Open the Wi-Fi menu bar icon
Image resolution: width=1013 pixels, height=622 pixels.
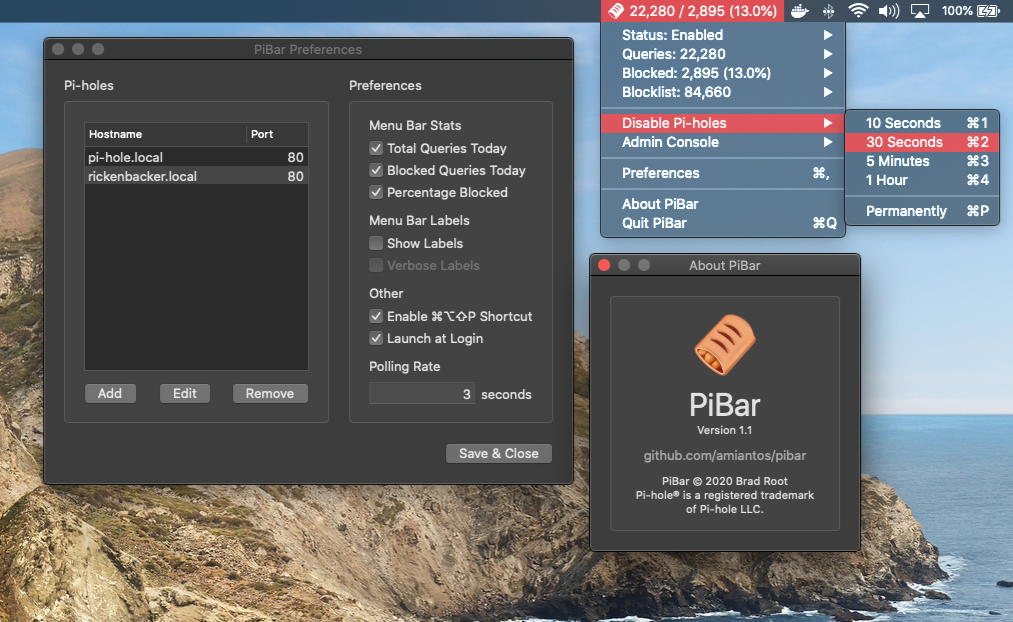858,11
